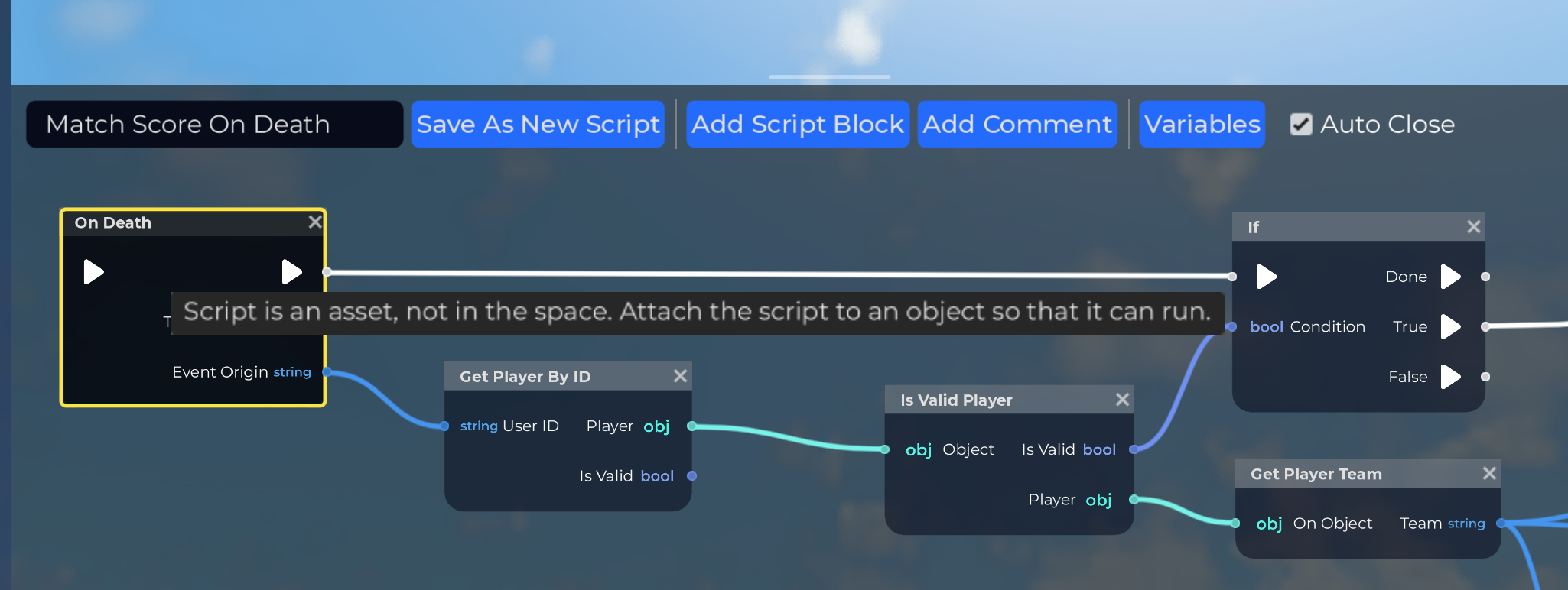Click Add Comment button
This screenshot has width=1568, height=590.
click(1017, 124)
